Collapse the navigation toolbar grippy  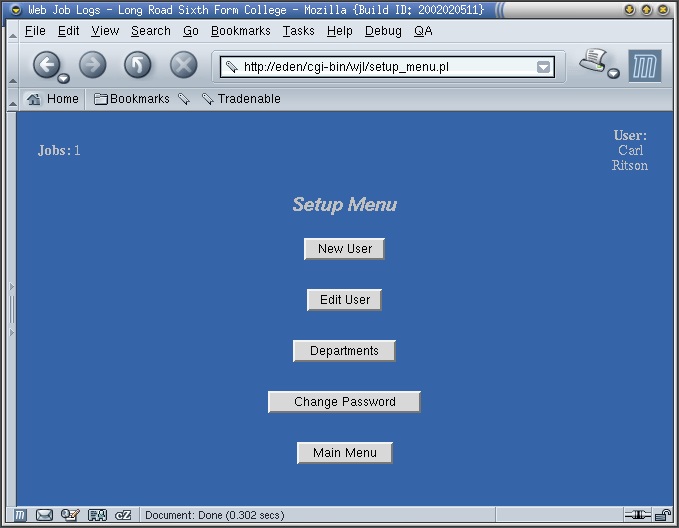coord(13,65)
